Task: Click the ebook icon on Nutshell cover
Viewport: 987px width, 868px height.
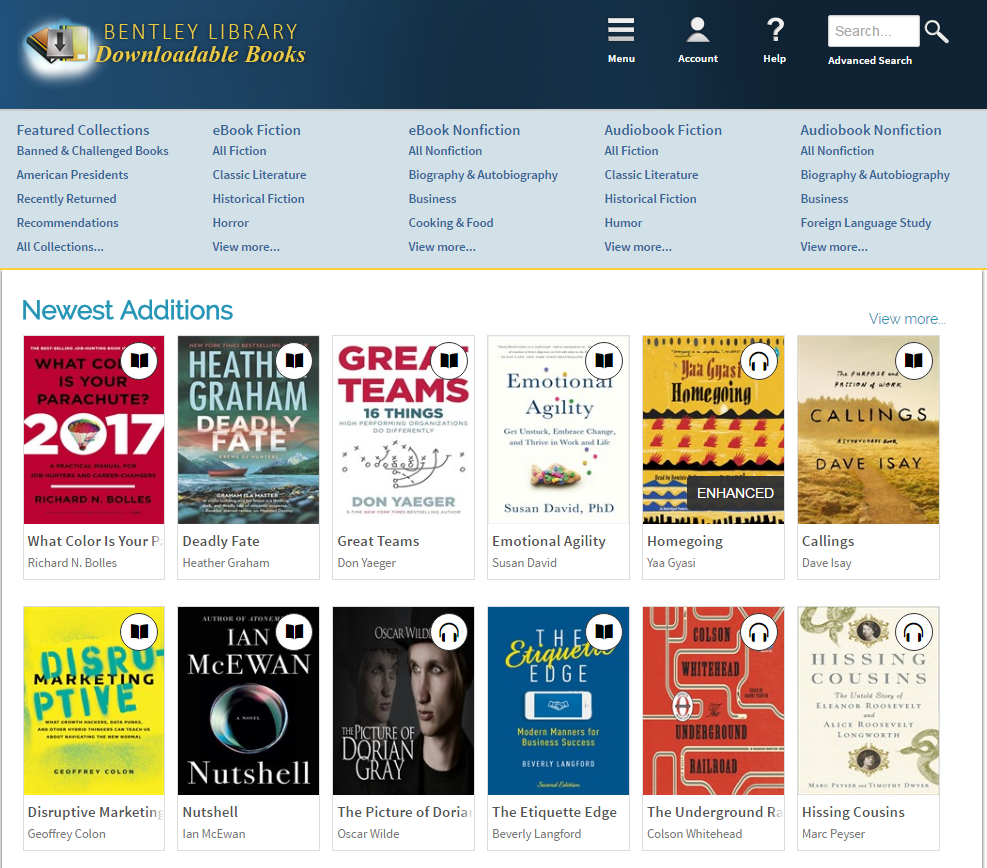Action: (294, 631)
